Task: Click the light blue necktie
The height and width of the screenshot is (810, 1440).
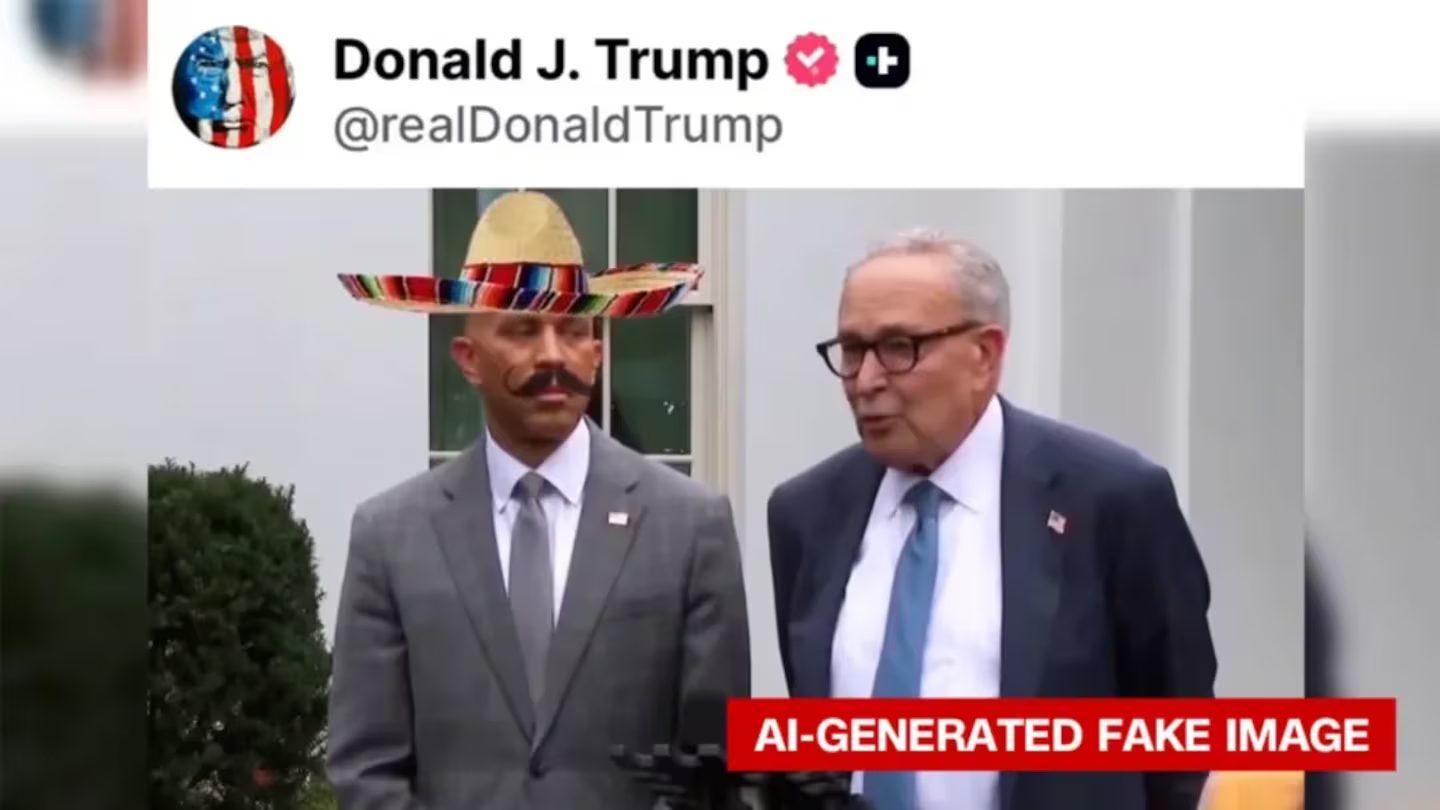Action: click(903, 620)
